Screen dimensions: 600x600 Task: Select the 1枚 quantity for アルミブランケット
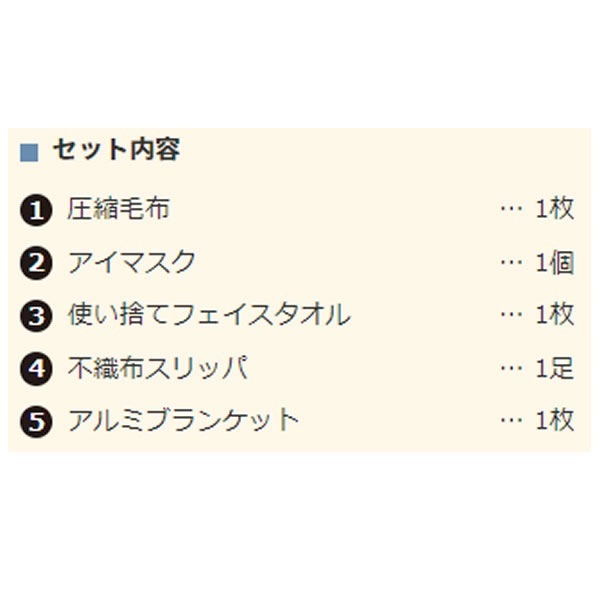click(x=555, y=420)
